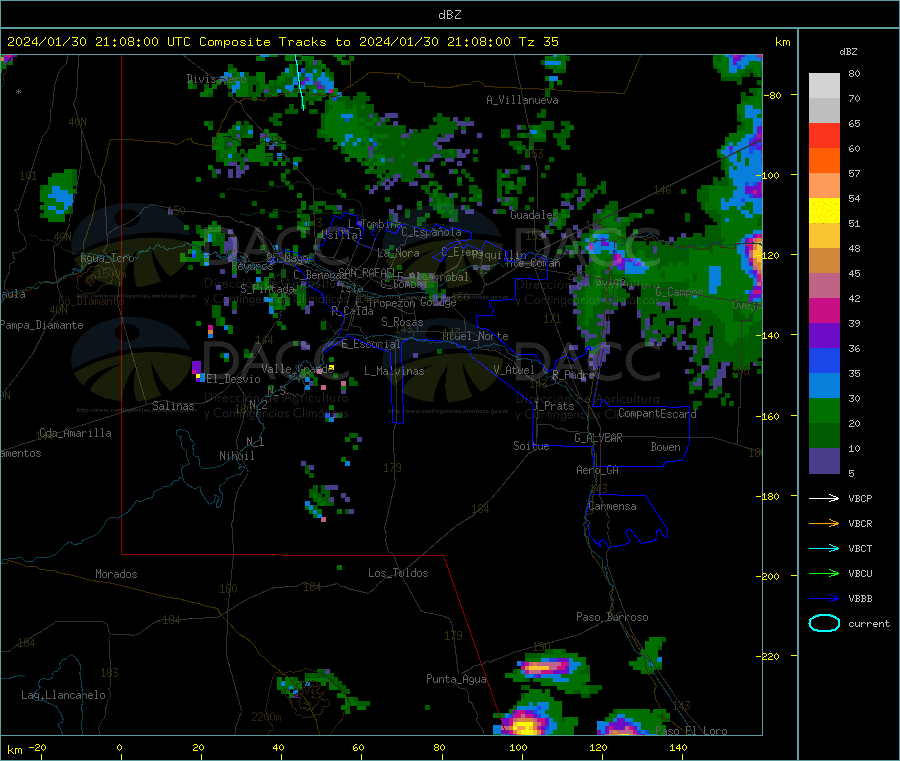Screen dimensions: 900x761
Task: Click the J_Prats map label
Action: pyautogui.click(x=554, y=406)
